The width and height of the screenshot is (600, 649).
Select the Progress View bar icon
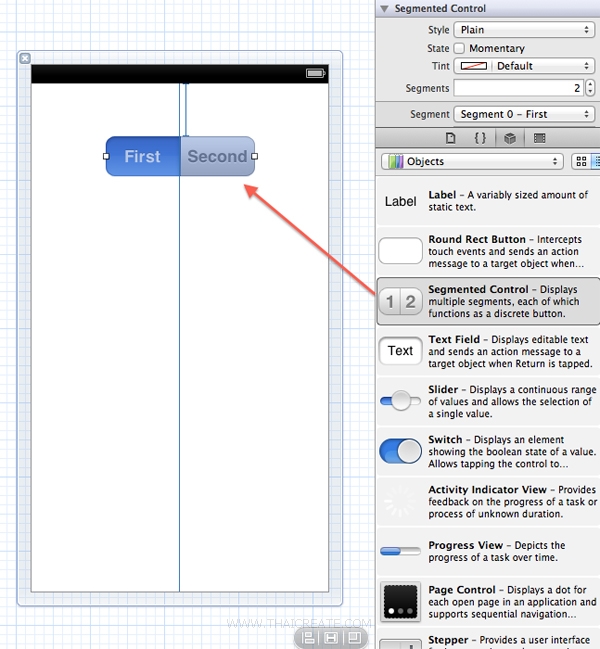pos(401,551)
